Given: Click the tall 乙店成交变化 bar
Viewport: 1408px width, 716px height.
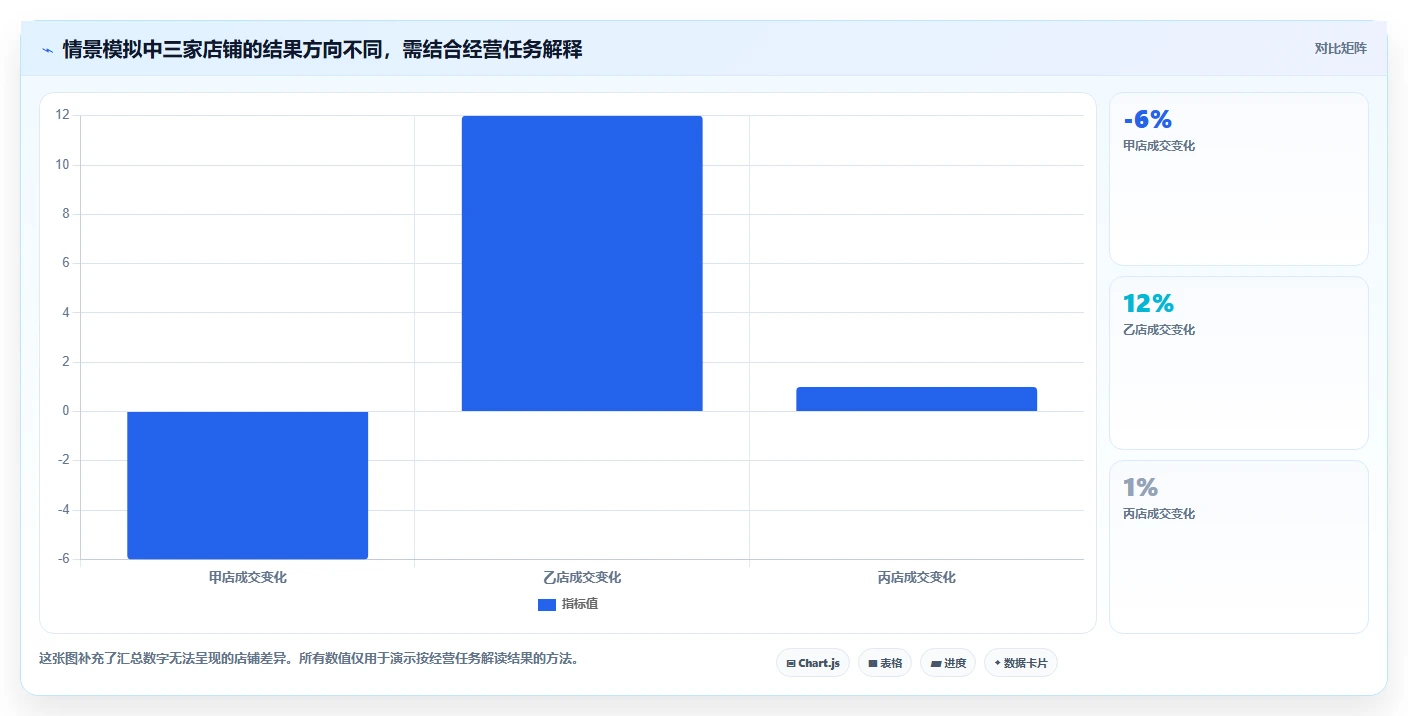Looking at the screenshot, I should (x=582, y=264).
